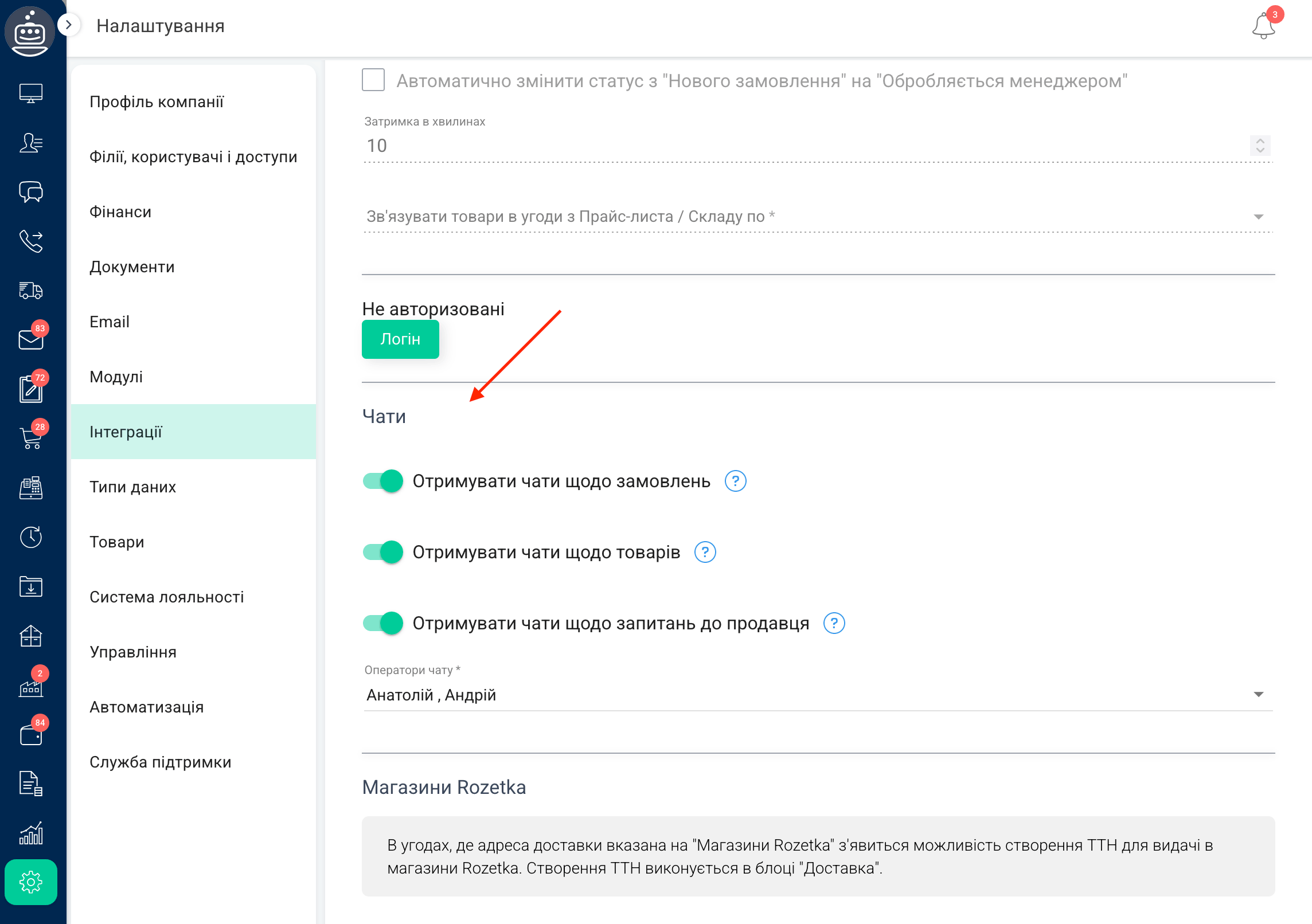Click the phone calls icon

click(x=31, y=242)
